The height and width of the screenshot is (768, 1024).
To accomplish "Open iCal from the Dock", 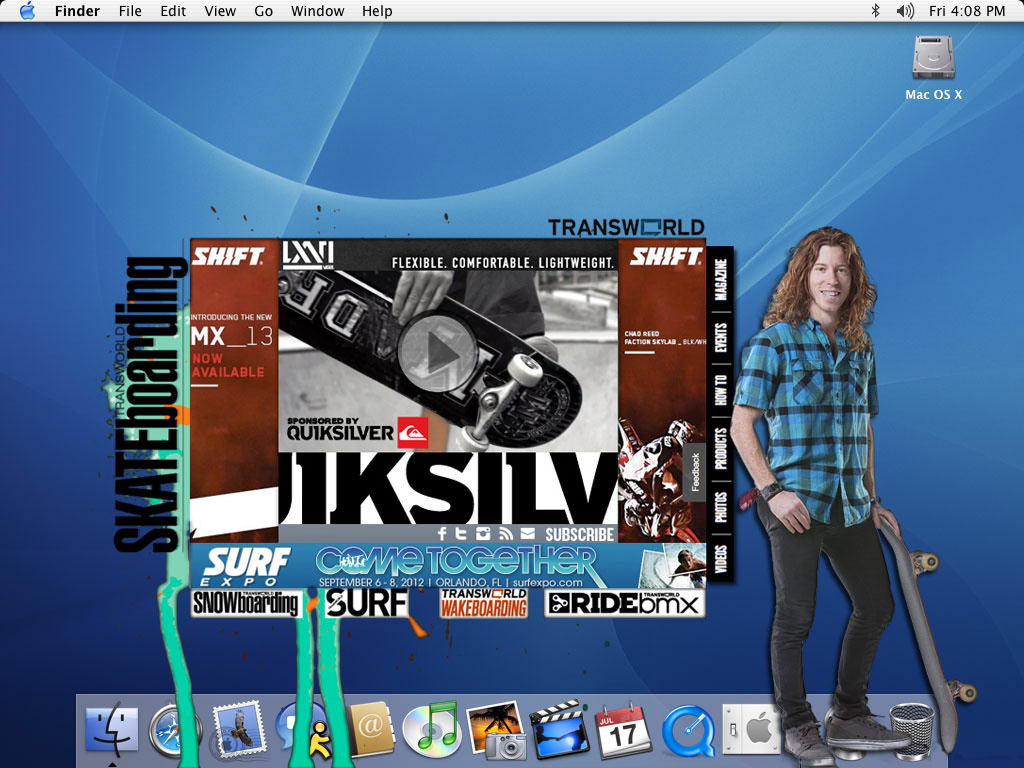I will click(x=623, y=729).
